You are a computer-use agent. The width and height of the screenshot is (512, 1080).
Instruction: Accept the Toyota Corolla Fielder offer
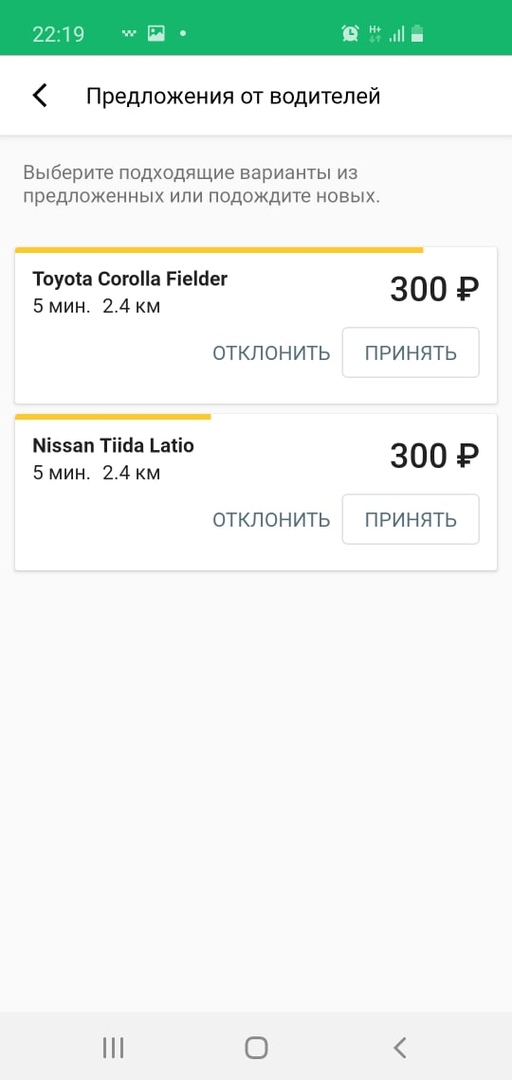click(411, 353)
